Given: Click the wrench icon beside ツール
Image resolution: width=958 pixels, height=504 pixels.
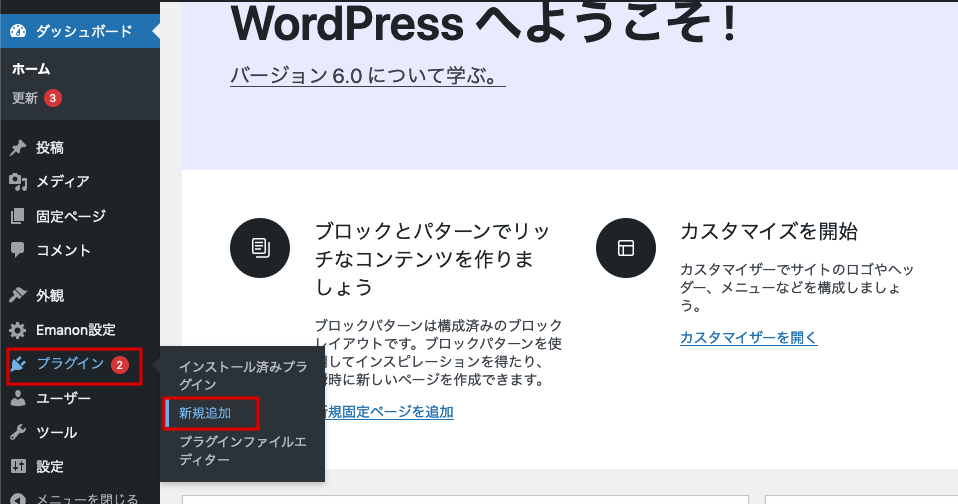Looking at the screenshot, I should 18,433.
